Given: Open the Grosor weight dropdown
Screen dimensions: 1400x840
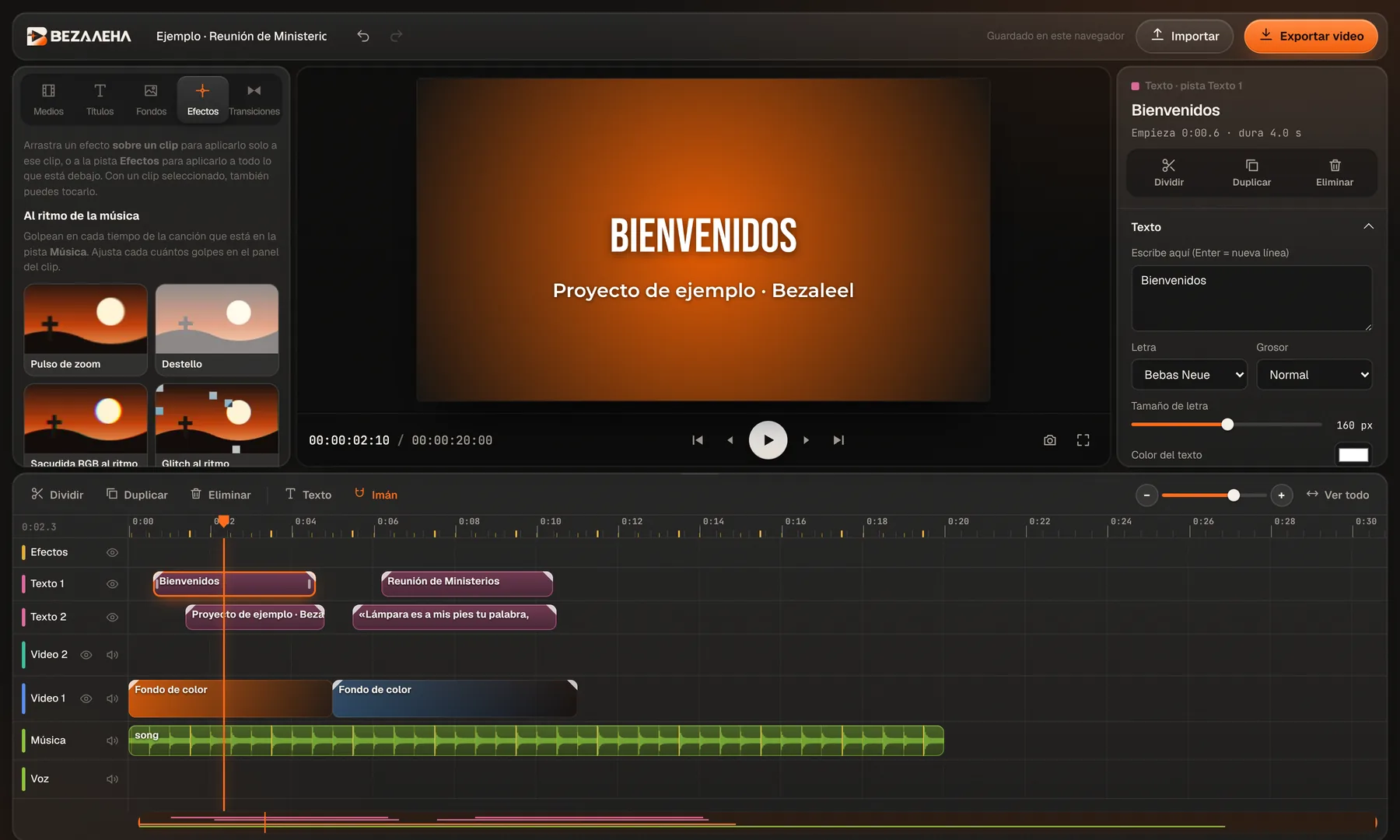Looking at the screenshot, I should 1314,375.
